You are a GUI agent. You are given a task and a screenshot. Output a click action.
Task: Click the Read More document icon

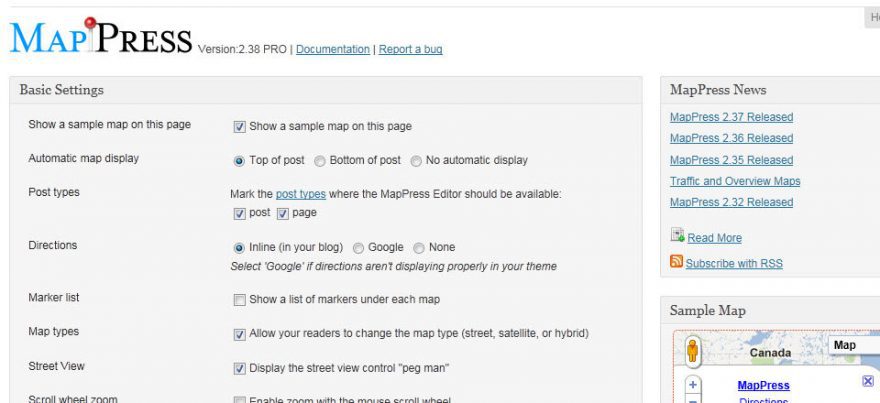click(677, 235)
